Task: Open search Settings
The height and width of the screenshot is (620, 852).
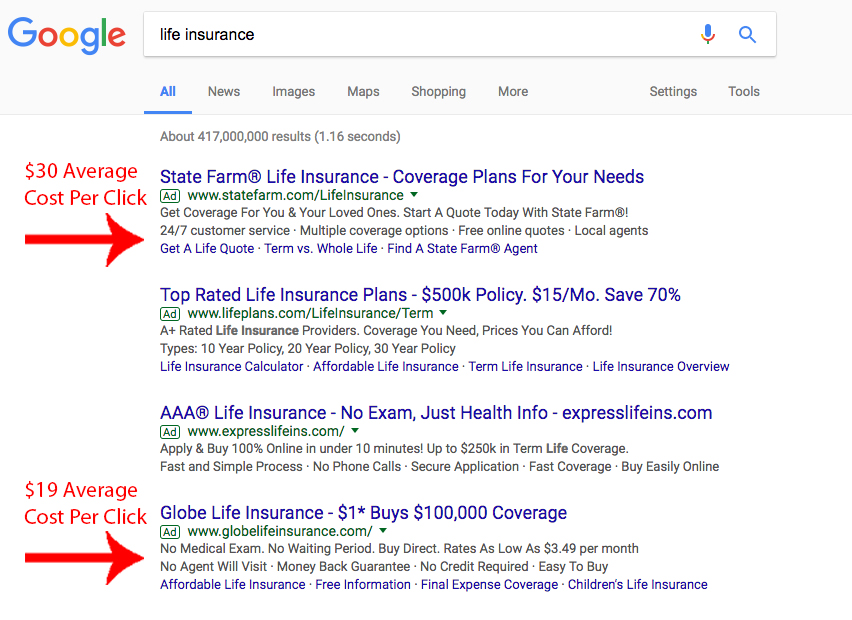Action: point(673,91)
